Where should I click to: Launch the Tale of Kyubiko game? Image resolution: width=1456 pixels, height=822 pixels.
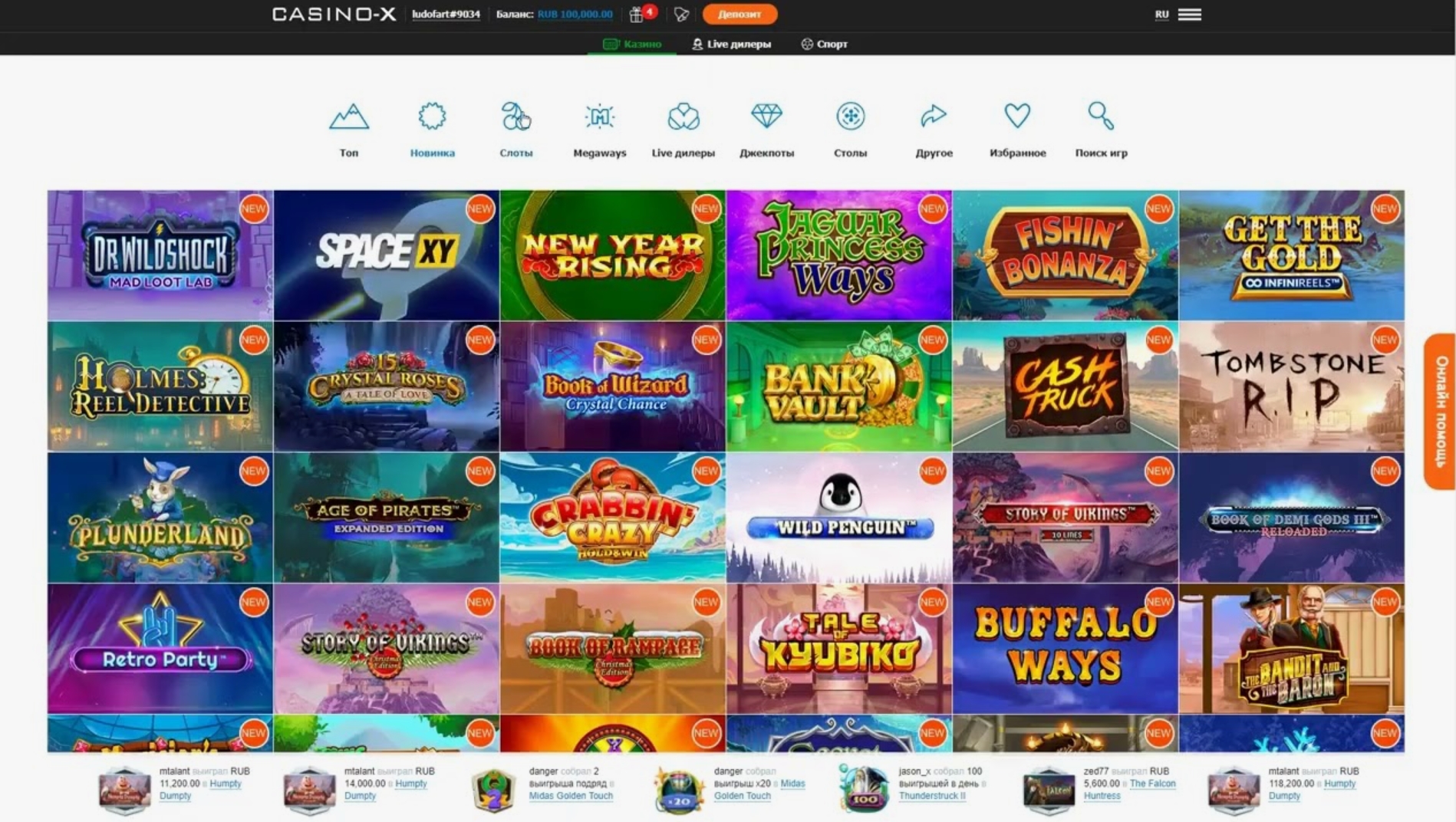[x=839, y=649]
